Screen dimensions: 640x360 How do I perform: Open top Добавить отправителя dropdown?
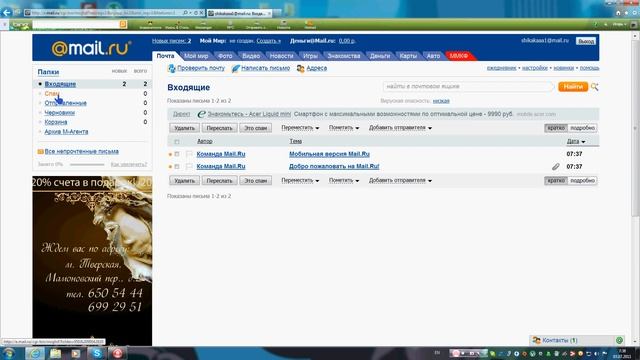(x=400, y=128)
